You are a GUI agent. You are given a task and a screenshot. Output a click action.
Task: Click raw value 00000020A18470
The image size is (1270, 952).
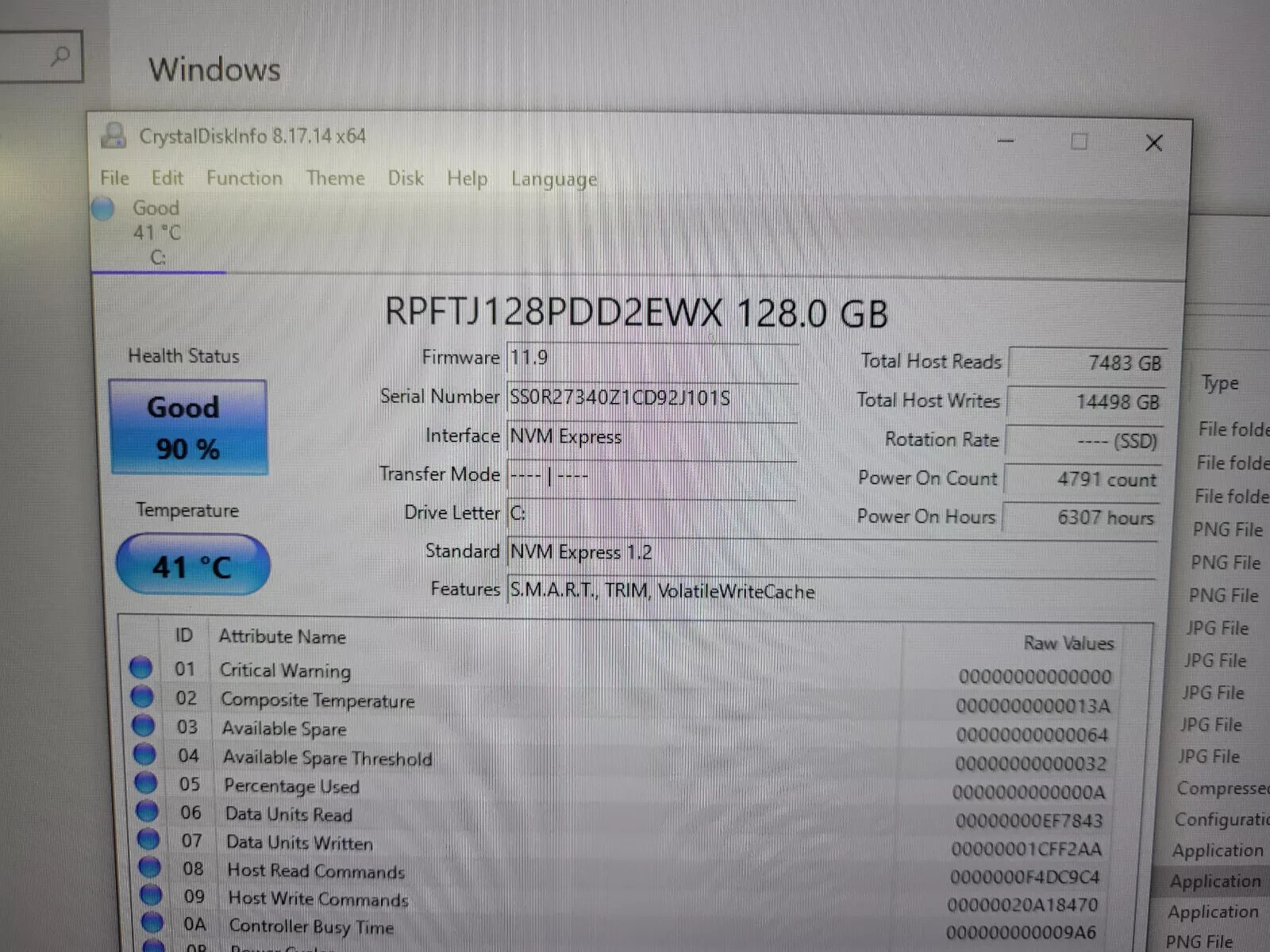click(x=1022, y=905)
